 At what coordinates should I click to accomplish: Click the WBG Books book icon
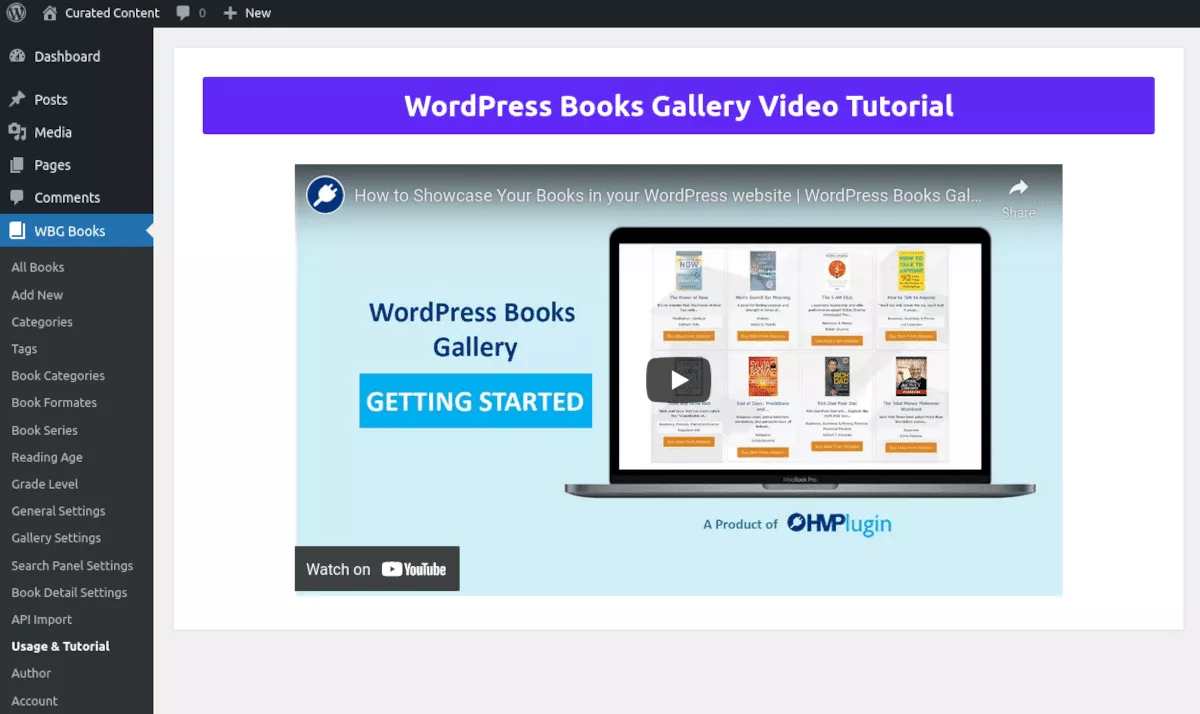(x=17, y=231)
